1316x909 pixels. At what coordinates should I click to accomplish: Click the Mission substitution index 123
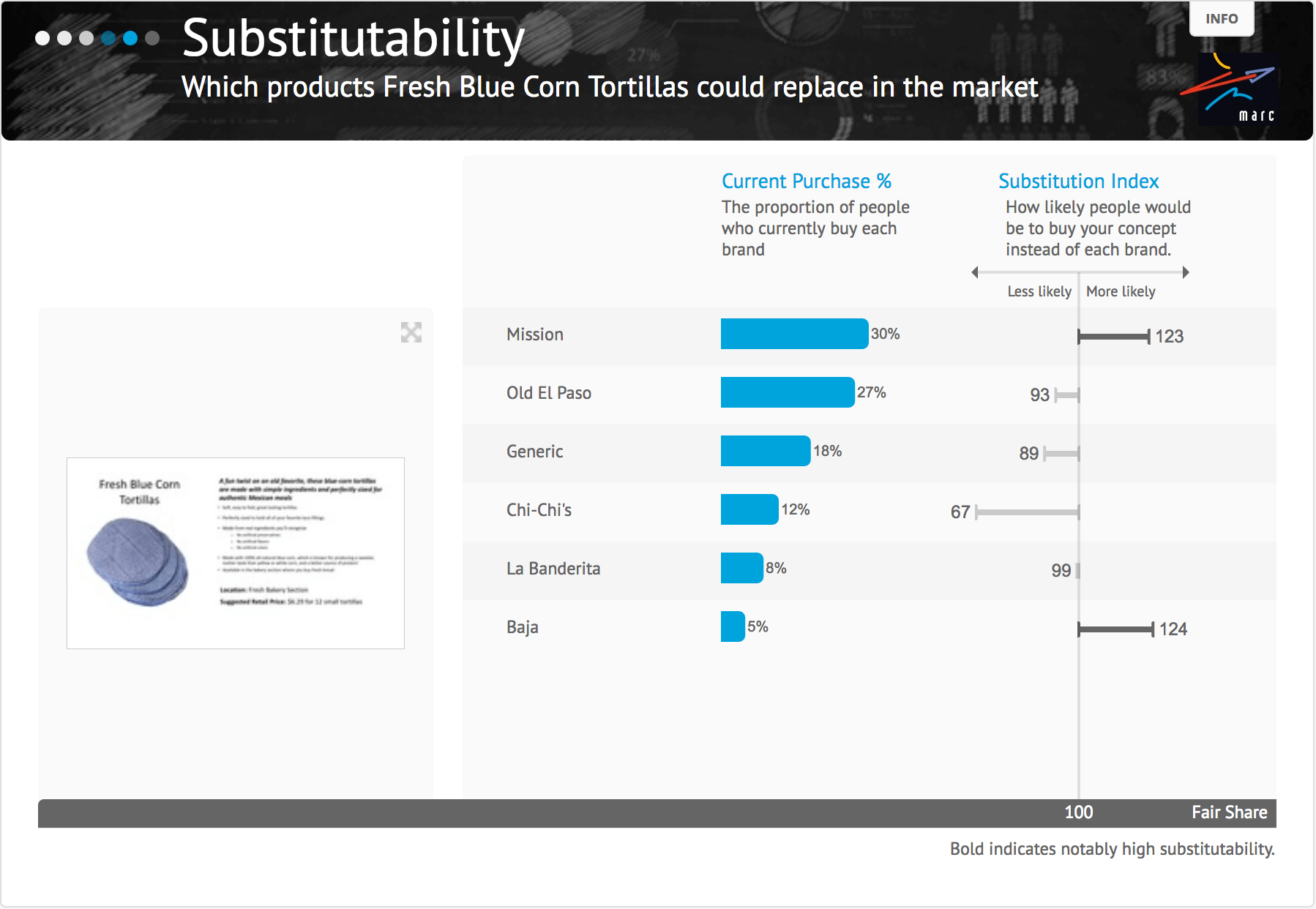point(1170,337)
